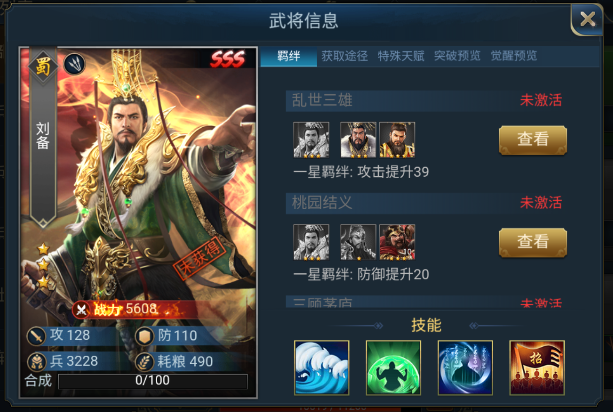Select the colored hero portrait in 桃园结义
Viewport: 613px width, 412px height.
pos(397,242)
